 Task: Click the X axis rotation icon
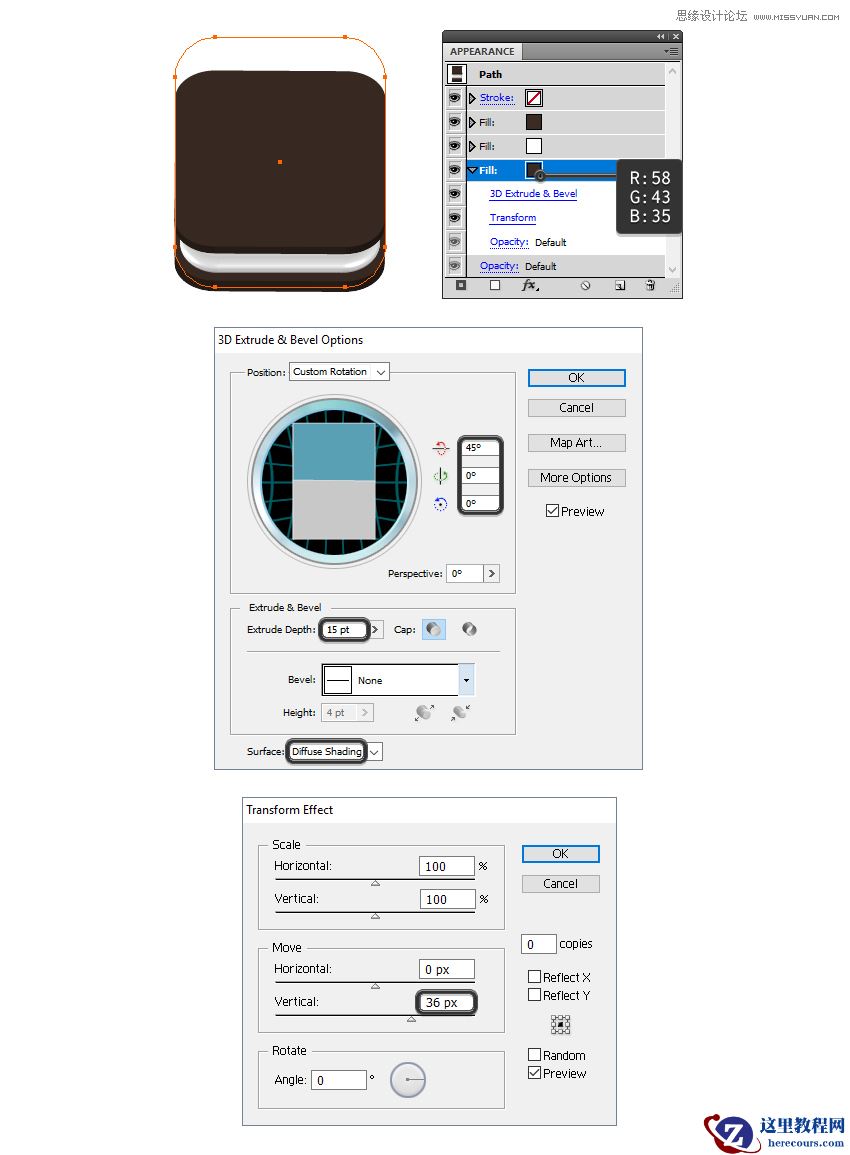(x=440, y=447)
